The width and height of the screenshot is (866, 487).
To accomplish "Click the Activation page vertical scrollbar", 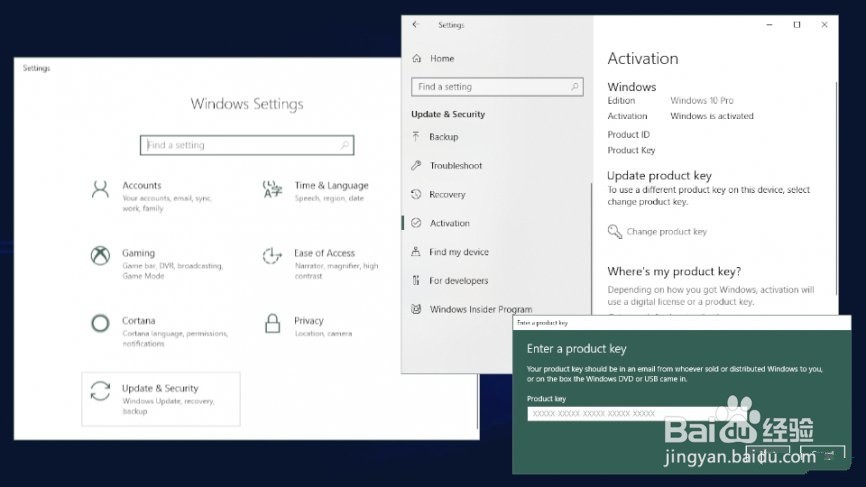I will pyautogui.click(x=836, y=188).
